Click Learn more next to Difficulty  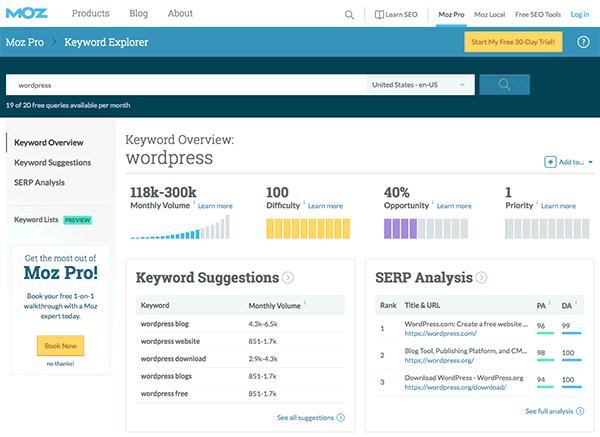325,206
